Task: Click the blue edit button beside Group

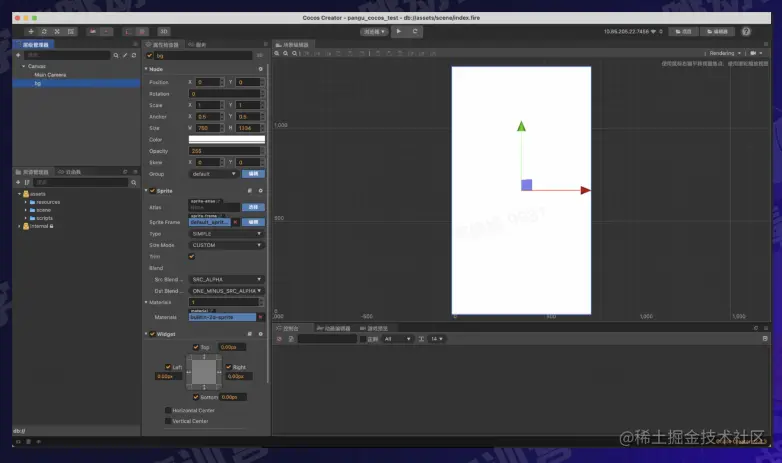Action: 253,174
